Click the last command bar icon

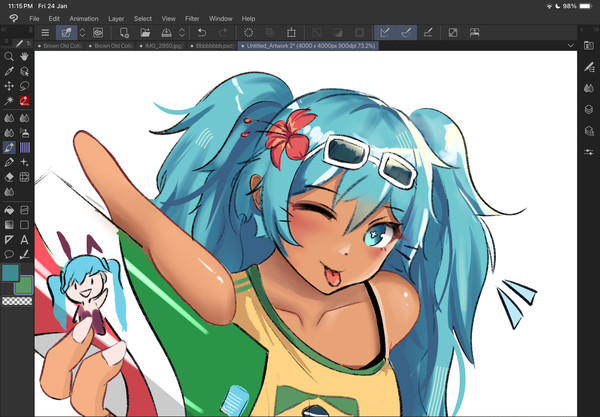474,33
